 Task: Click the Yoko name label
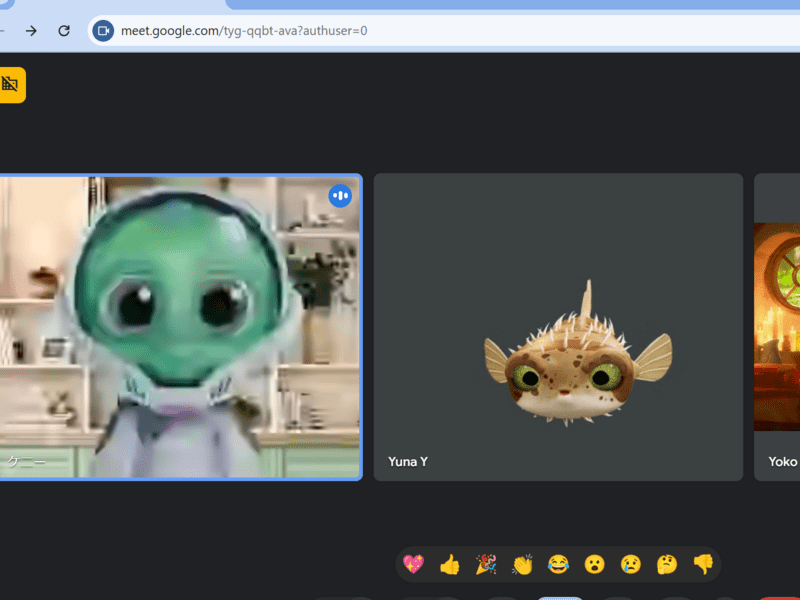click(782, 462)
